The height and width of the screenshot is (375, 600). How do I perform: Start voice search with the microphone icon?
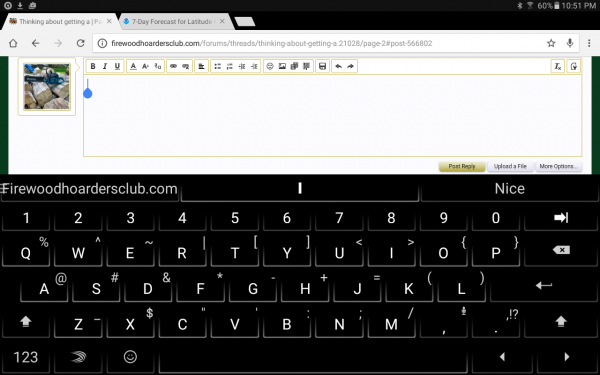click(x=570, y=43)
